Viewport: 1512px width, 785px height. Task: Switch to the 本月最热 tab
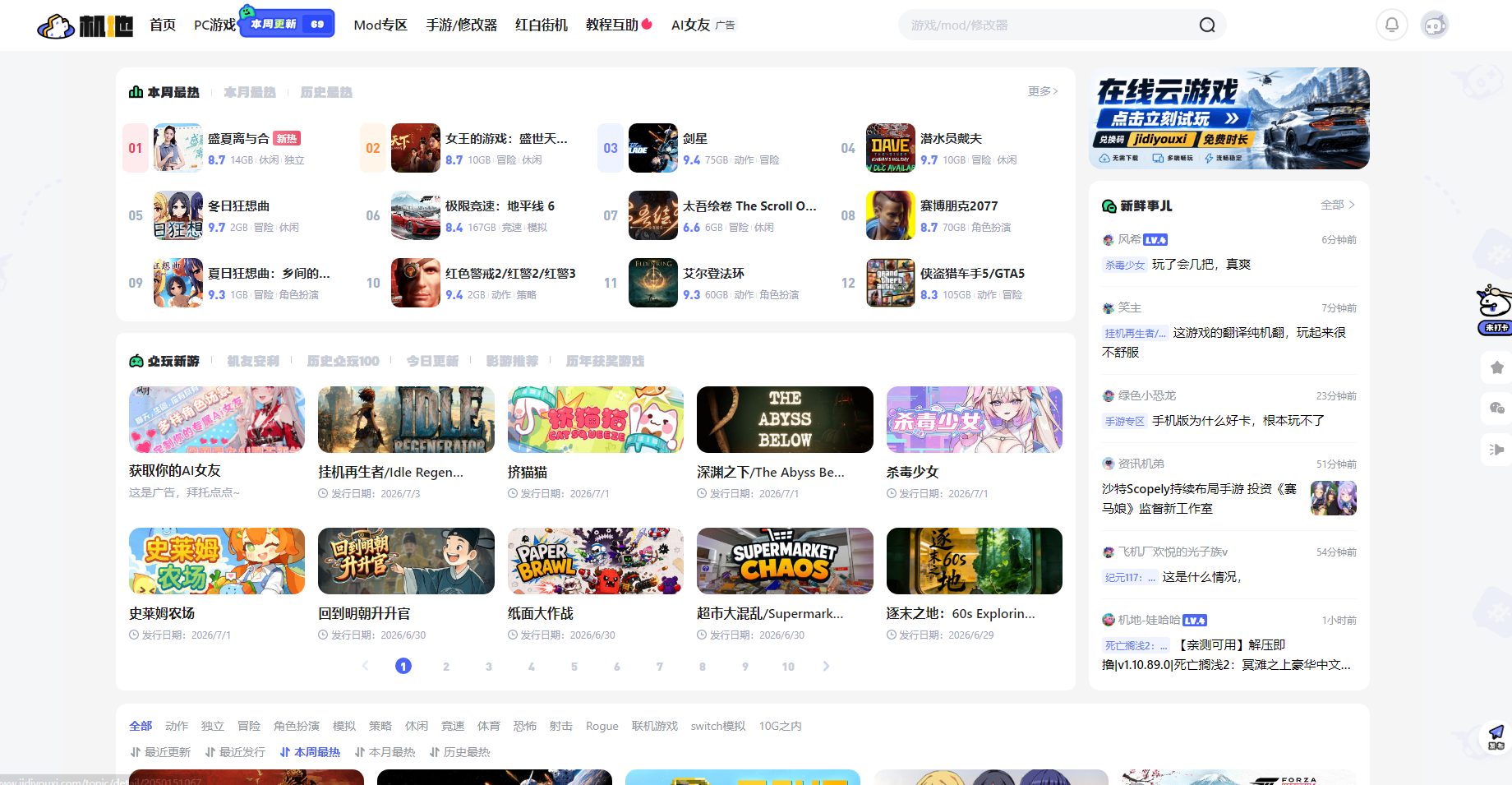click(250, 92)
